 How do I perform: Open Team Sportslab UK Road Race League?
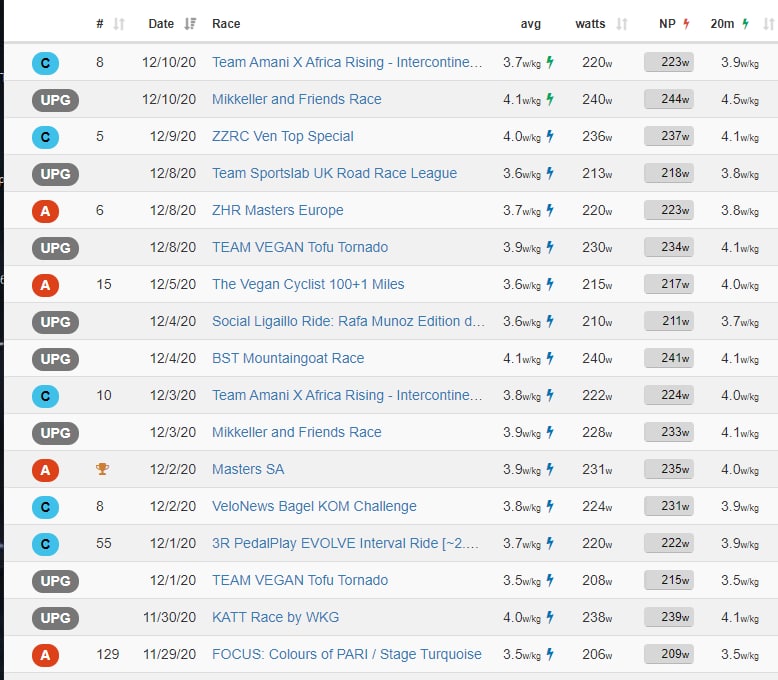(x=334, y=173)
